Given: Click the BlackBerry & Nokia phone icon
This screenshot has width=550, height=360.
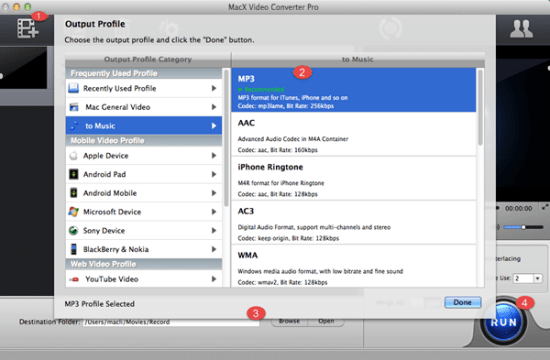Looking at the screenshot, I should 73,249.
